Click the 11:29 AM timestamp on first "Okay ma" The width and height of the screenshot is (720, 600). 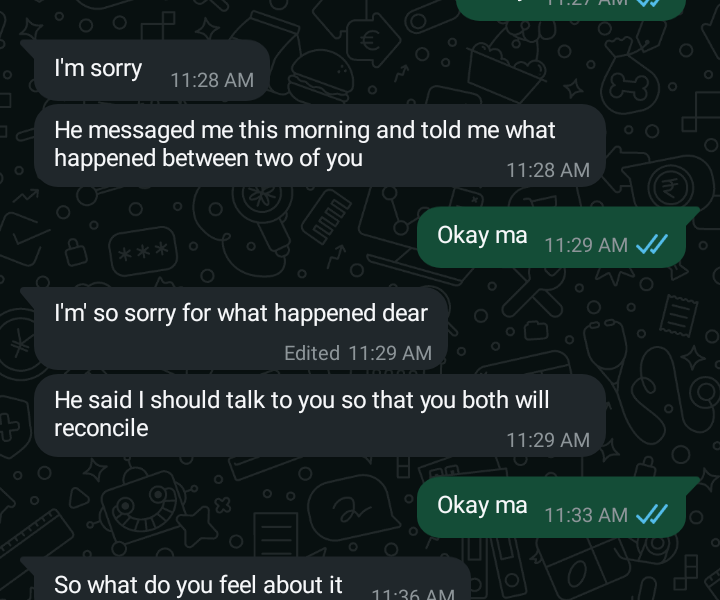coord(586,245)
